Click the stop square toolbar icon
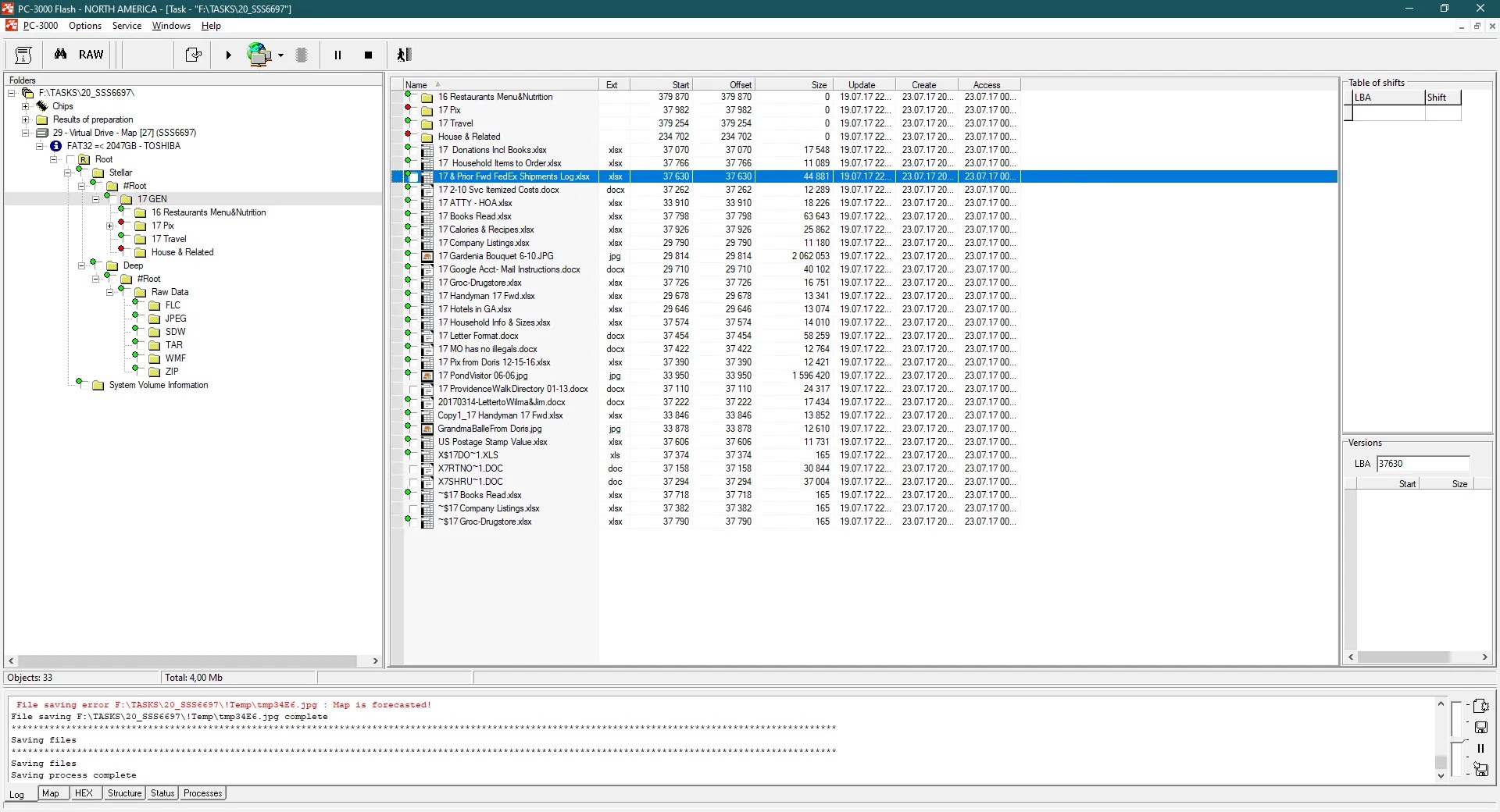The image size is (1500, 812). click(x=368, y=55)
